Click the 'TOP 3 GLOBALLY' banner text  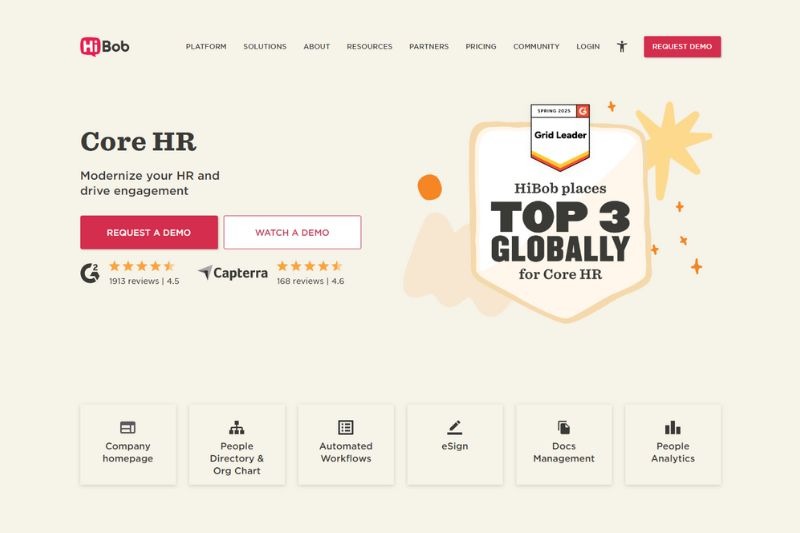560,232
